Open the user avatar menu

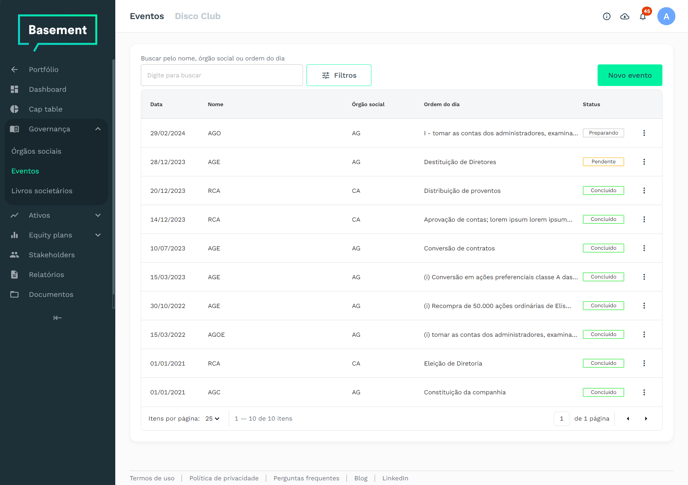(666, 17)
